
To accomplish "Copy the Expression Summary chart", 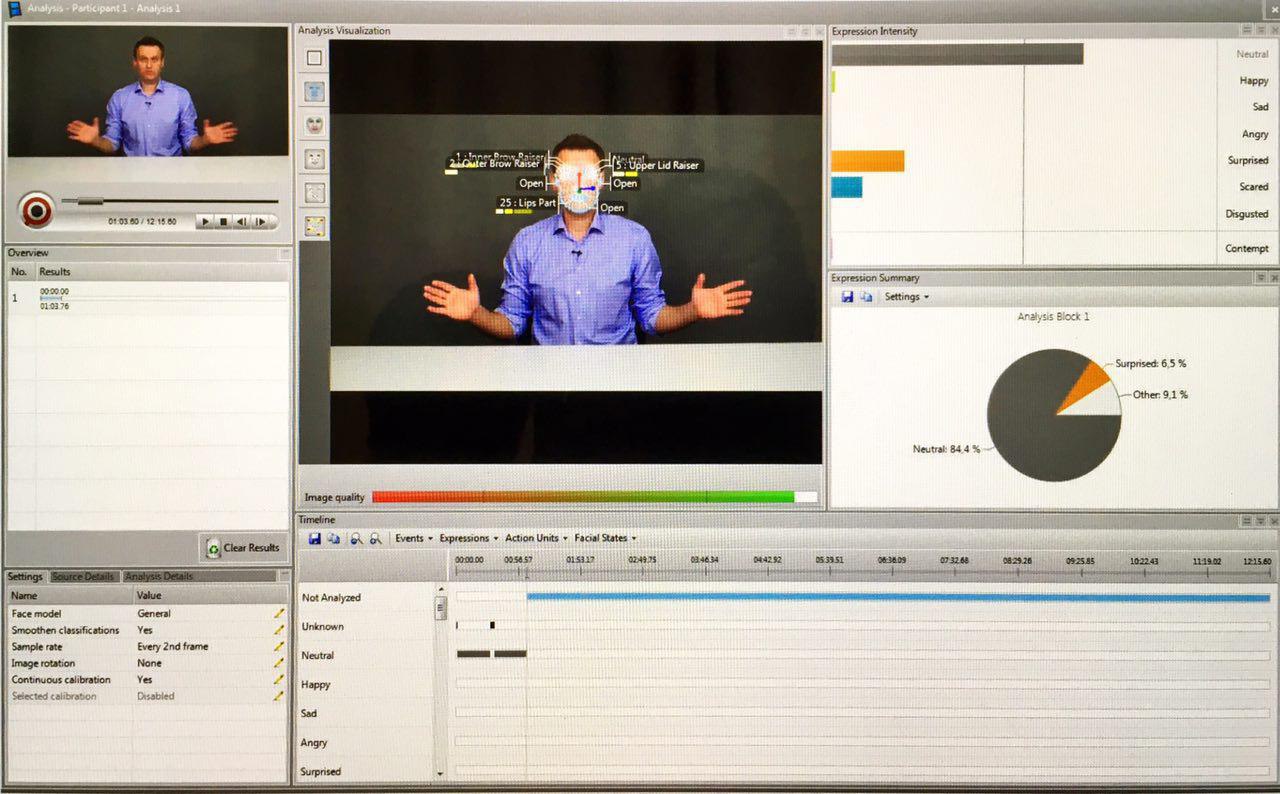I will 866,297.
